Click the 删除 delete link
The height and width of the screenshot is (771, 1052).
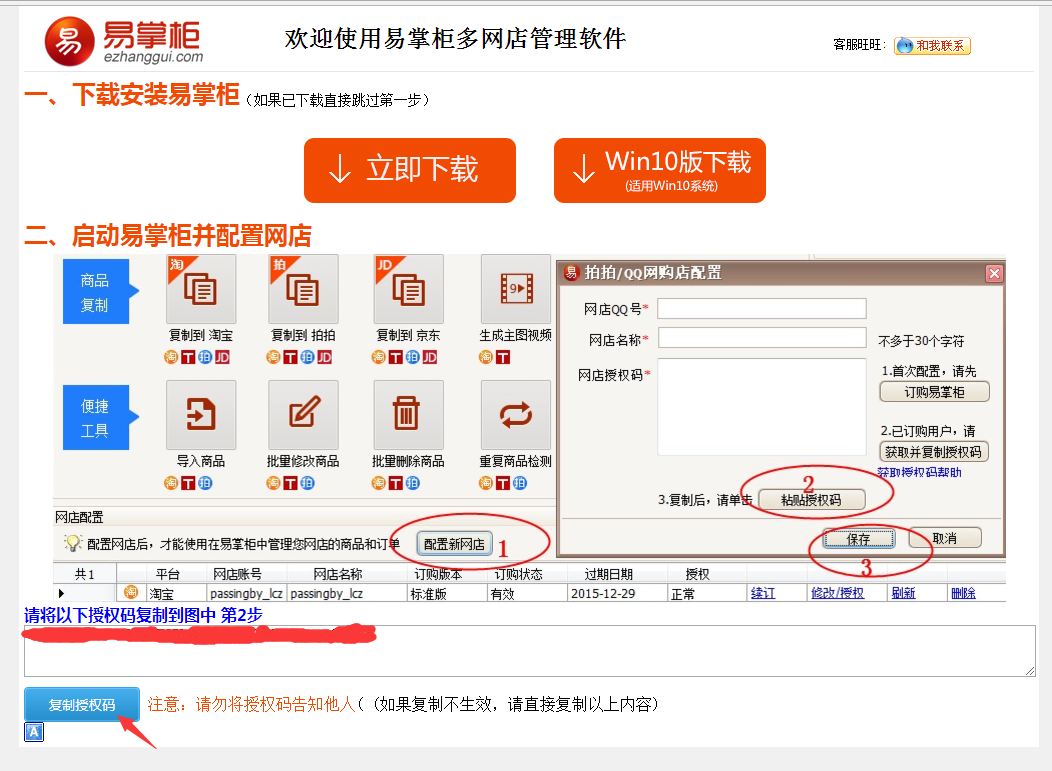pyautogui.click(x=963, y=593)
